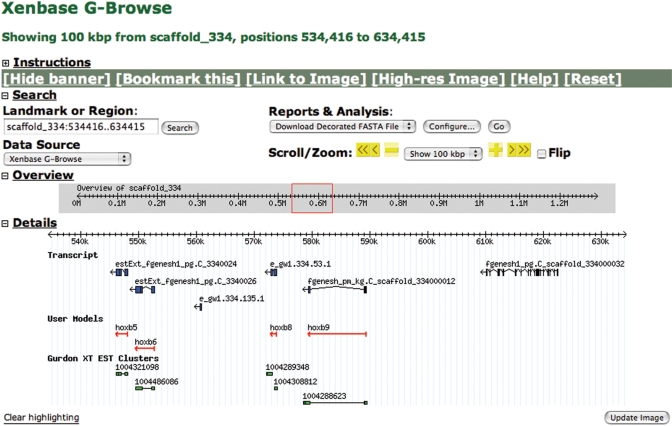Zoom in with the yellow plus icon
Screen dimensions: 672x426
(494, 151)
